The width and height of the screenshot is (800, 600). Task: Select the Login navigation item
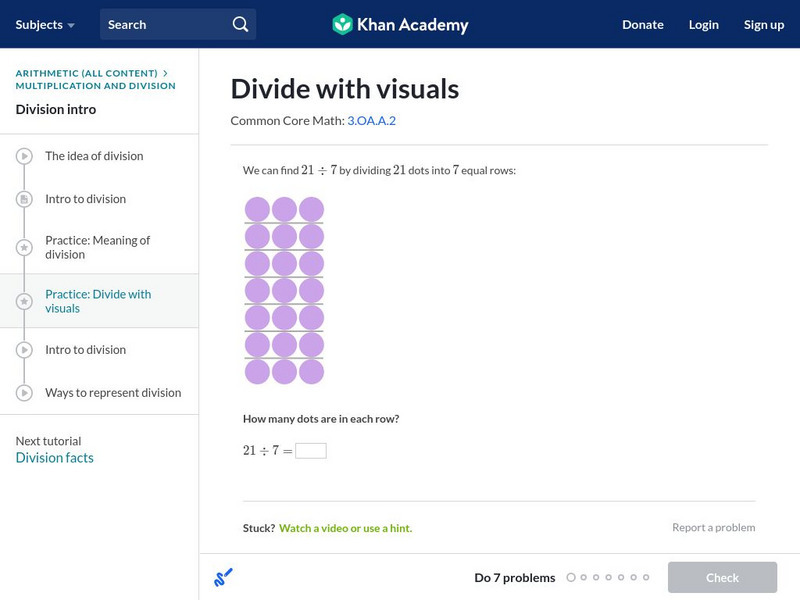click(x=704, y=24)
